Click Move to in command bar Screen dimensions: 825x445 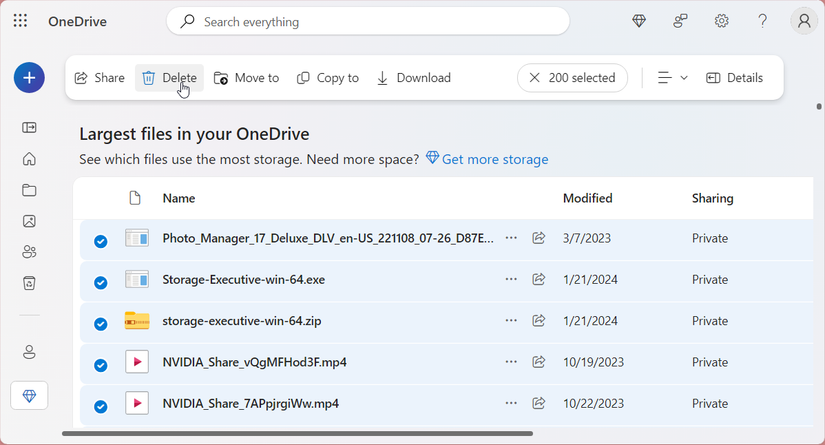246,78
